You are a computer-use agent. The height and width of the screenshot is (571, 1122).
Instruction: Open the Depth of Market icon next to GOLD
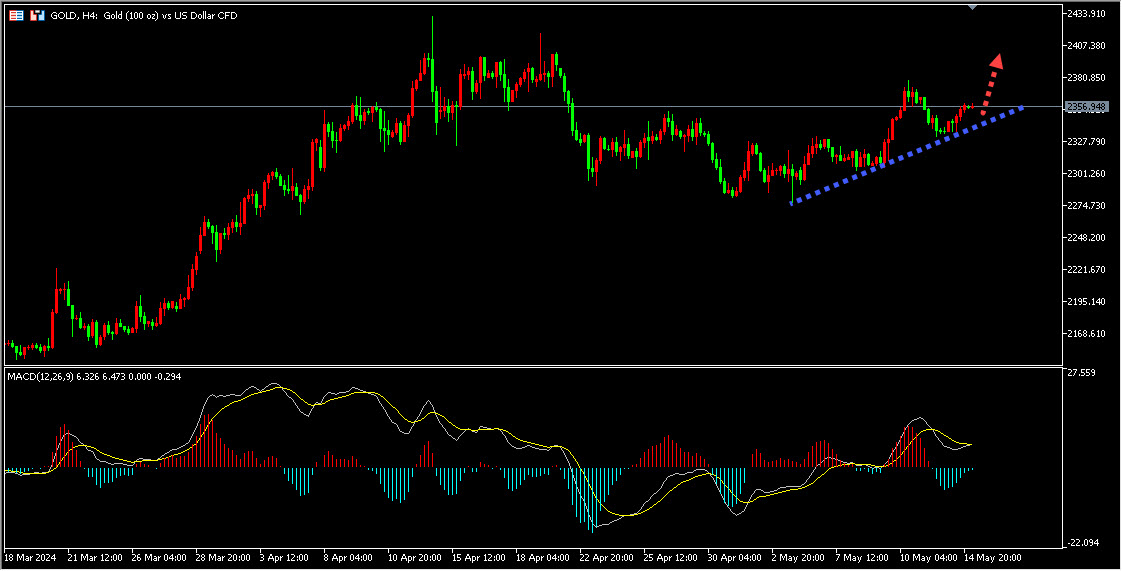point(37,16)
